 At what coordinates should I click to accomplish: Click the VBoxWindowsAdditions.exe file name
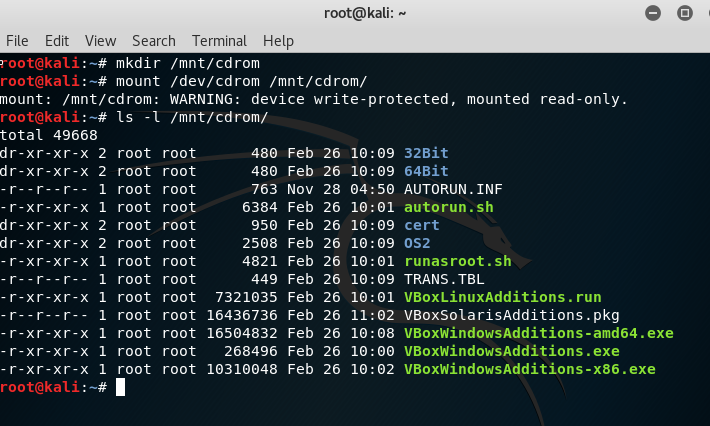(512, 351)
